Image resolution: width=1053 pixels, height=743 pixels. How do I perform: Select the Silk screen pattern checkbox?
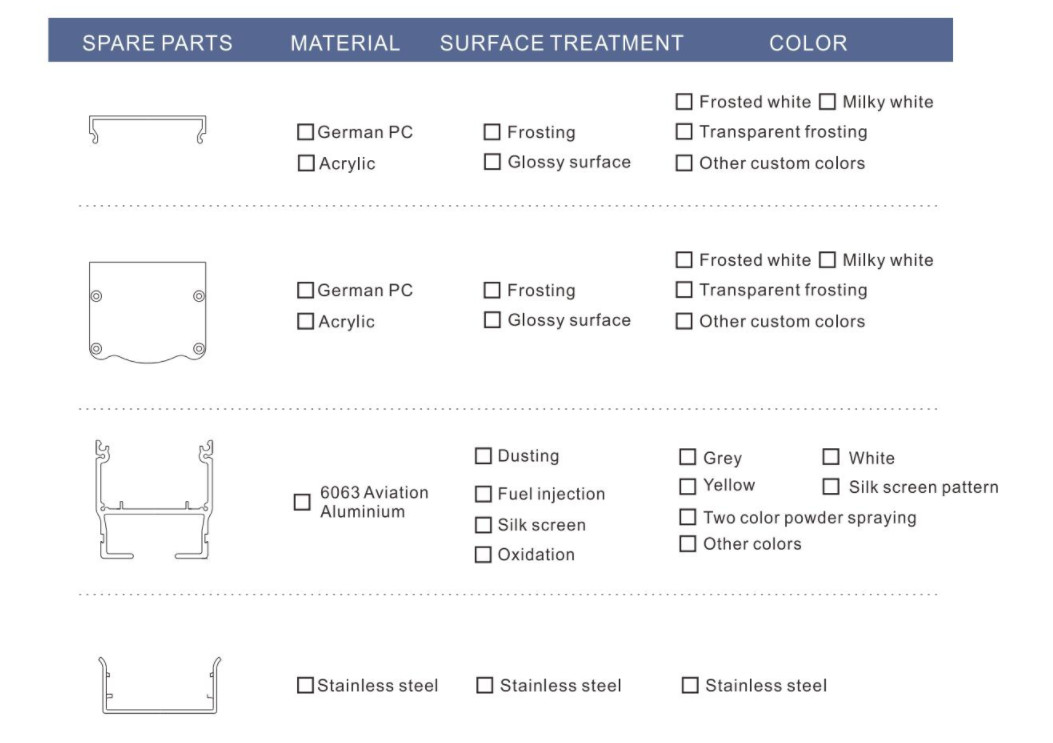tap(831, 486)
